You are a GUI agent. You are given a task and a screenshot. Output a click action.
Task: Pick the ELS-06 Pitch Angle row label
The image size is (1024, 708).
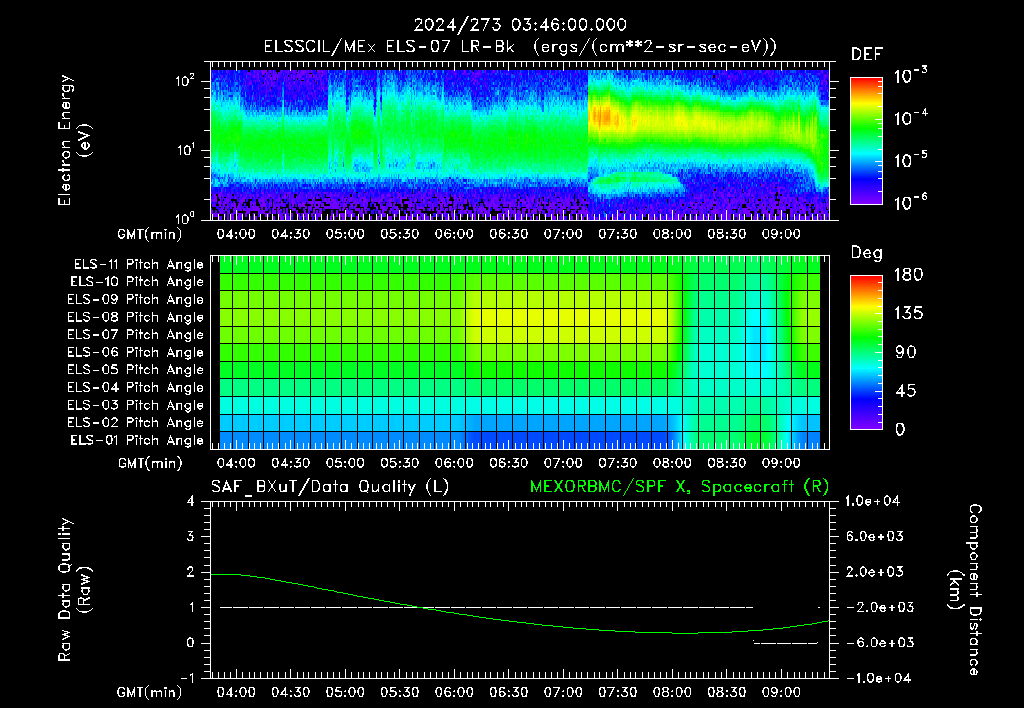click(136, 353)
